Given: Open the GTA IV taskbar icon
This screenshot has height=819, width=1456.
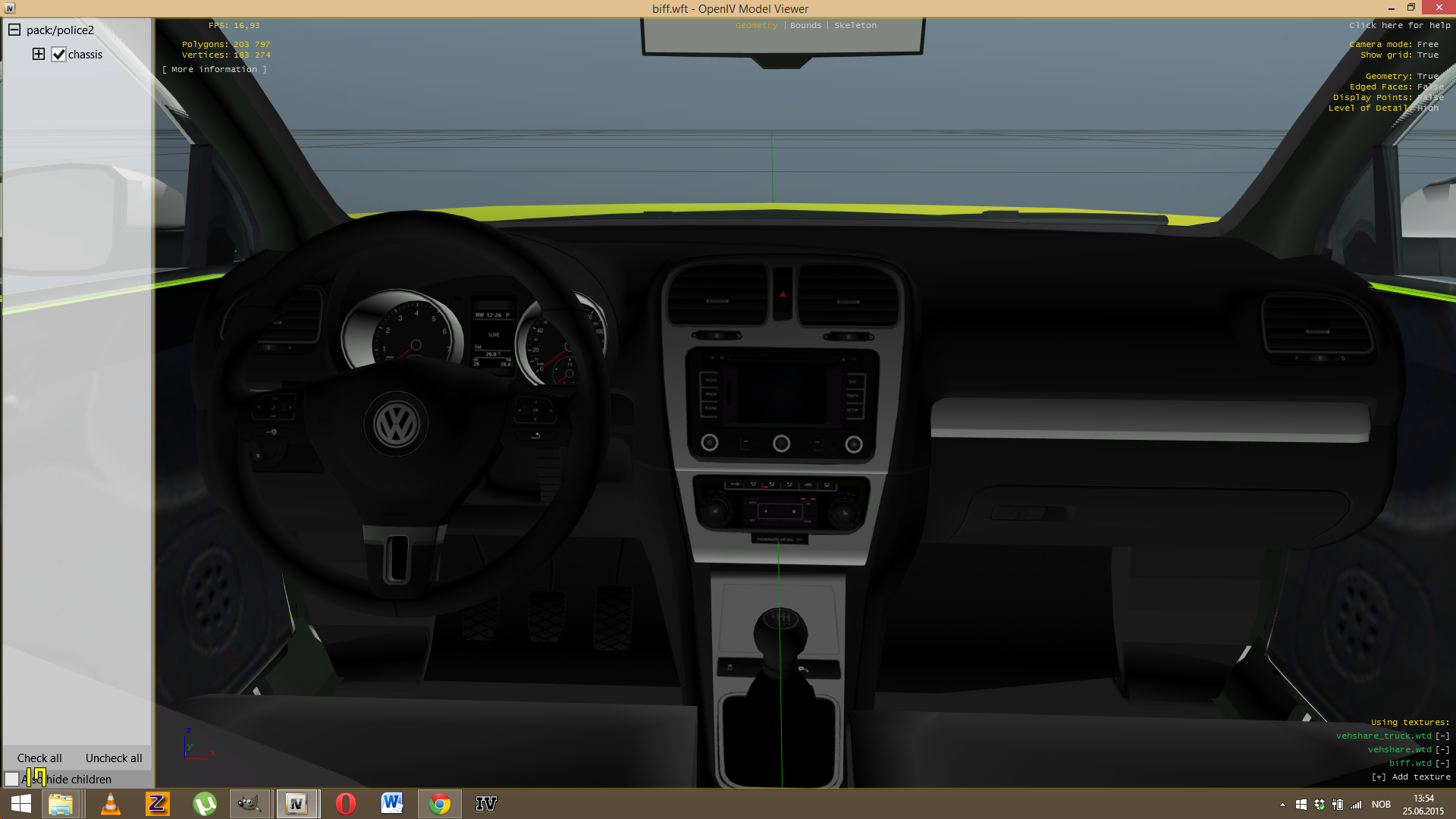Looking at the screenshot, I should click(x=486, y=804).
